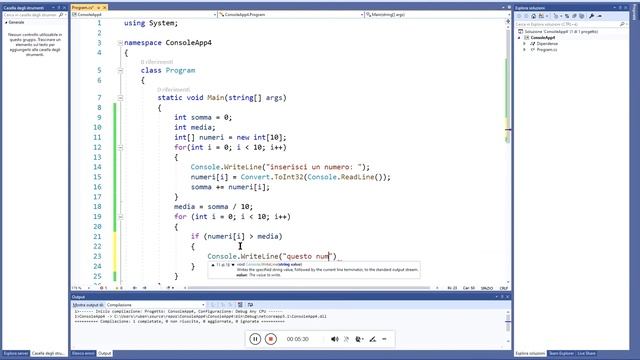This screenshot has height=360, width=640.
Task: Toggle word wrap in Output panel
Action: pos(251,305)
